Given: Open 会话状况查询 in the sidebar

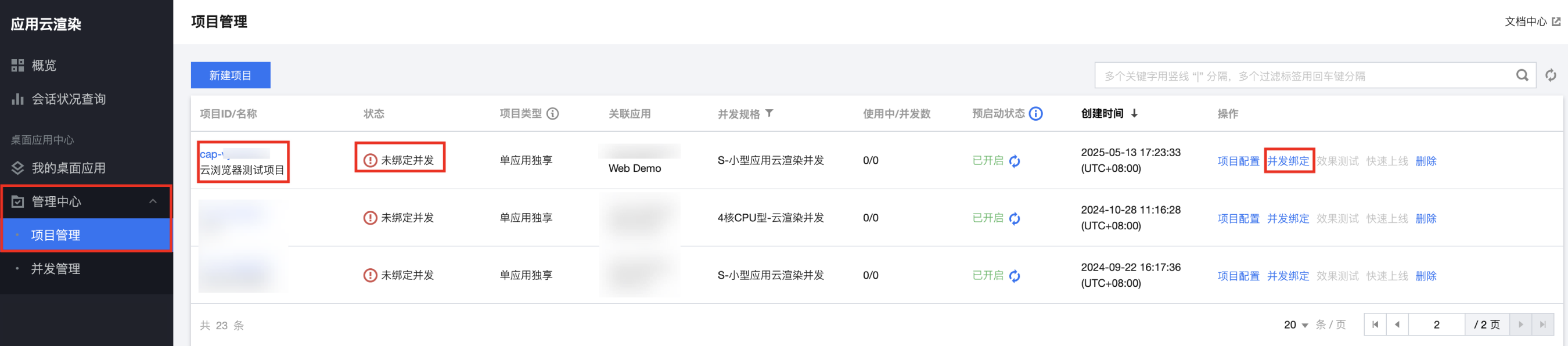Looking at the screenshot, I should [68, 99].
